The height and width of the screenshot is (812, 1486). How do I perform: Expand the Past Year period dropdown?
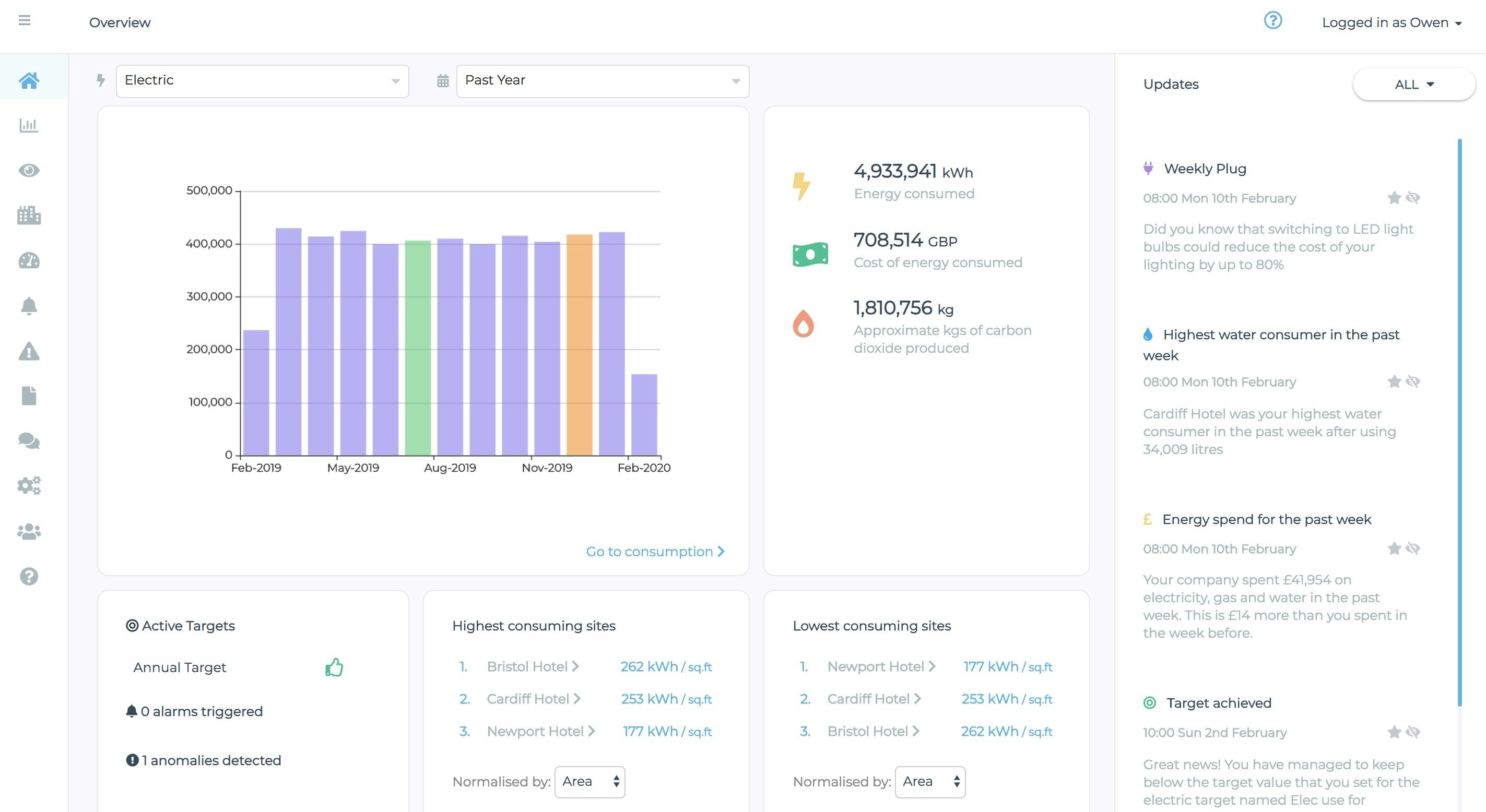tap(602, 81)
